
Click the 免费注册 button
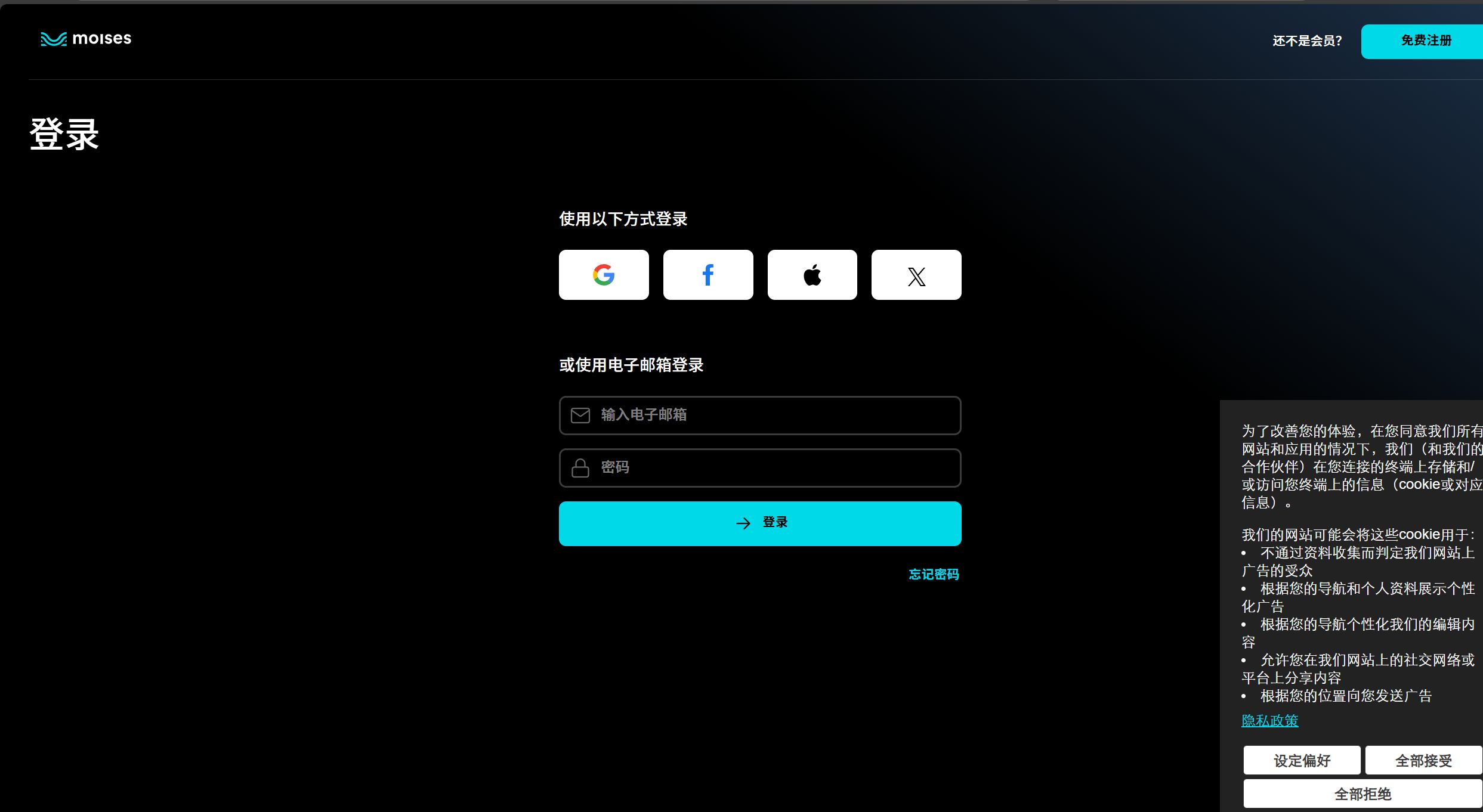(x=1426, y=41)
